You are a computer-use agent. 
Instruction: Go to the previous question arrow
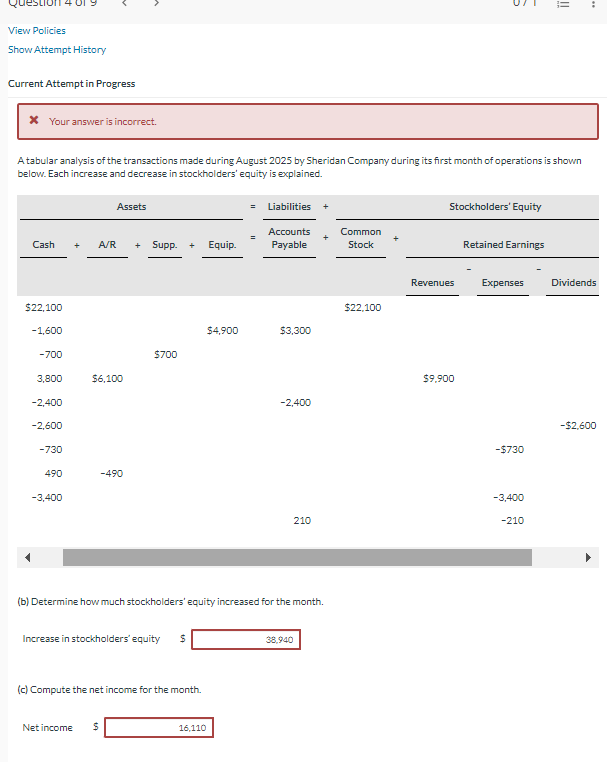tap(124, 3)
